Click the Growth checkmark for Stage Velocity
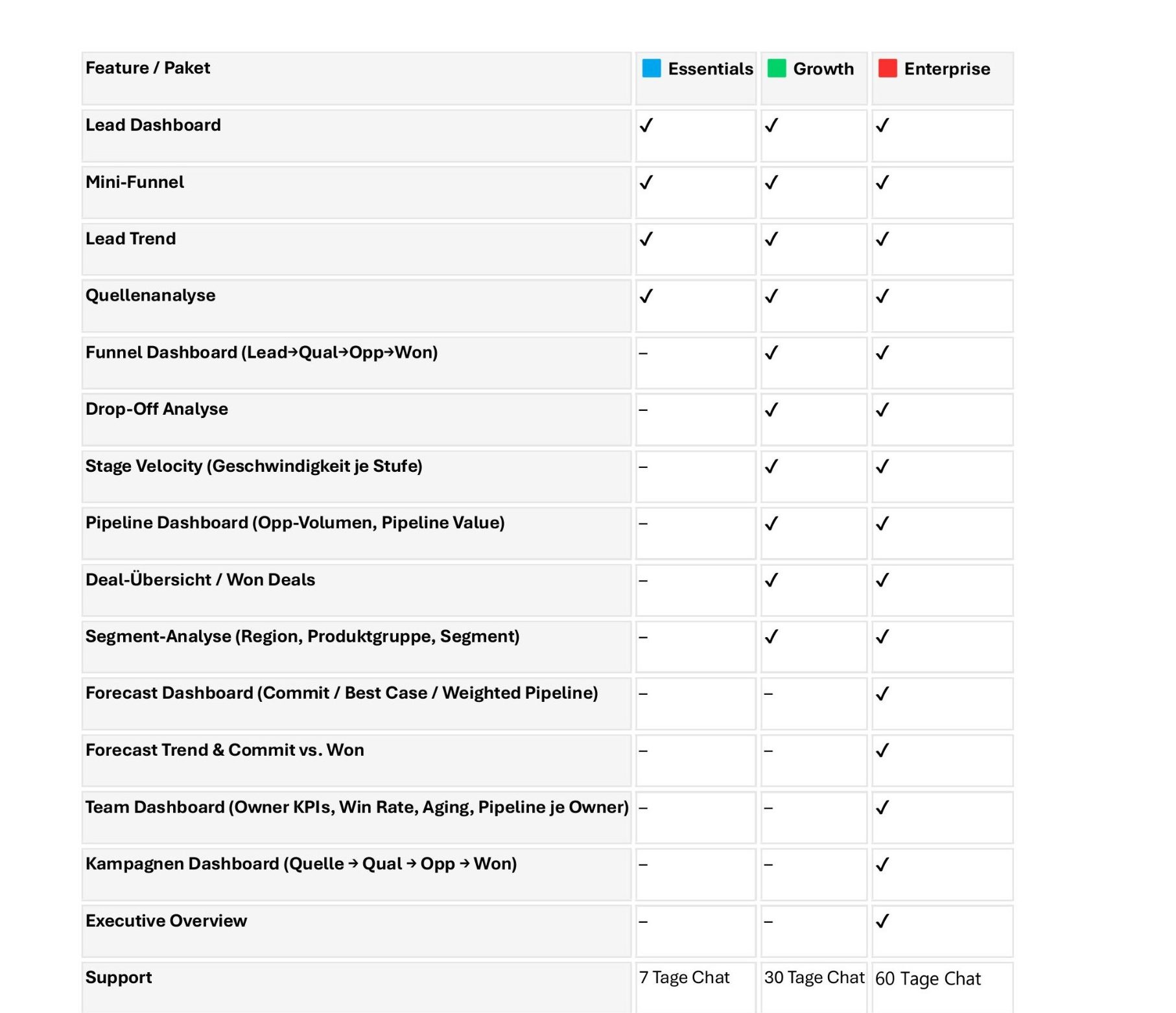The image size is (1176, 1013). pos(771,467)
